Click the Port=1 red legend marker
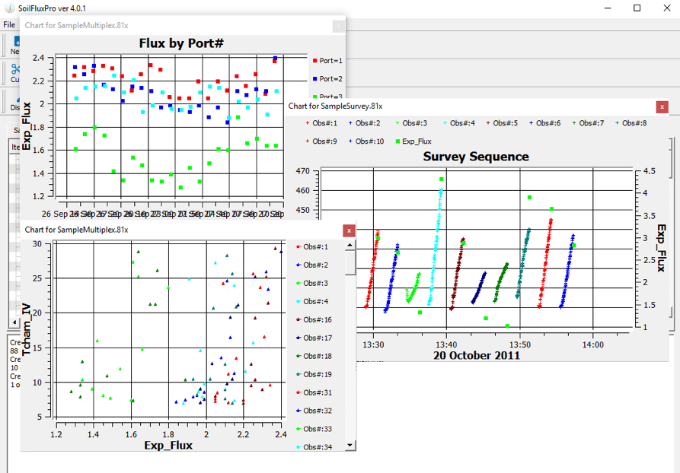 tap(315, 60)
